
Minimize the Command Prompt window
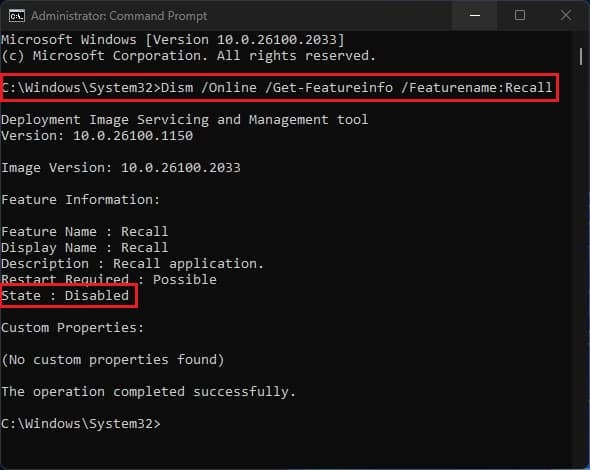(475, 15)
